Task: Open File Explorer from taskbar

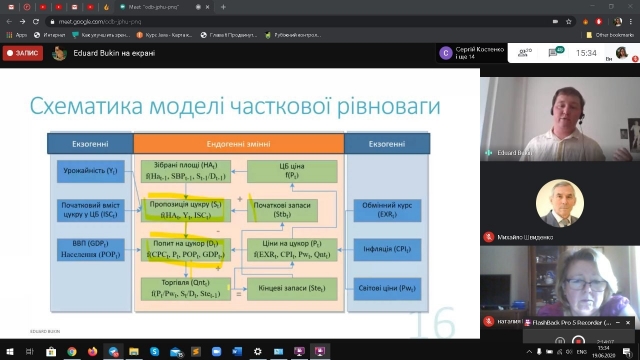Action: [134, 351]
